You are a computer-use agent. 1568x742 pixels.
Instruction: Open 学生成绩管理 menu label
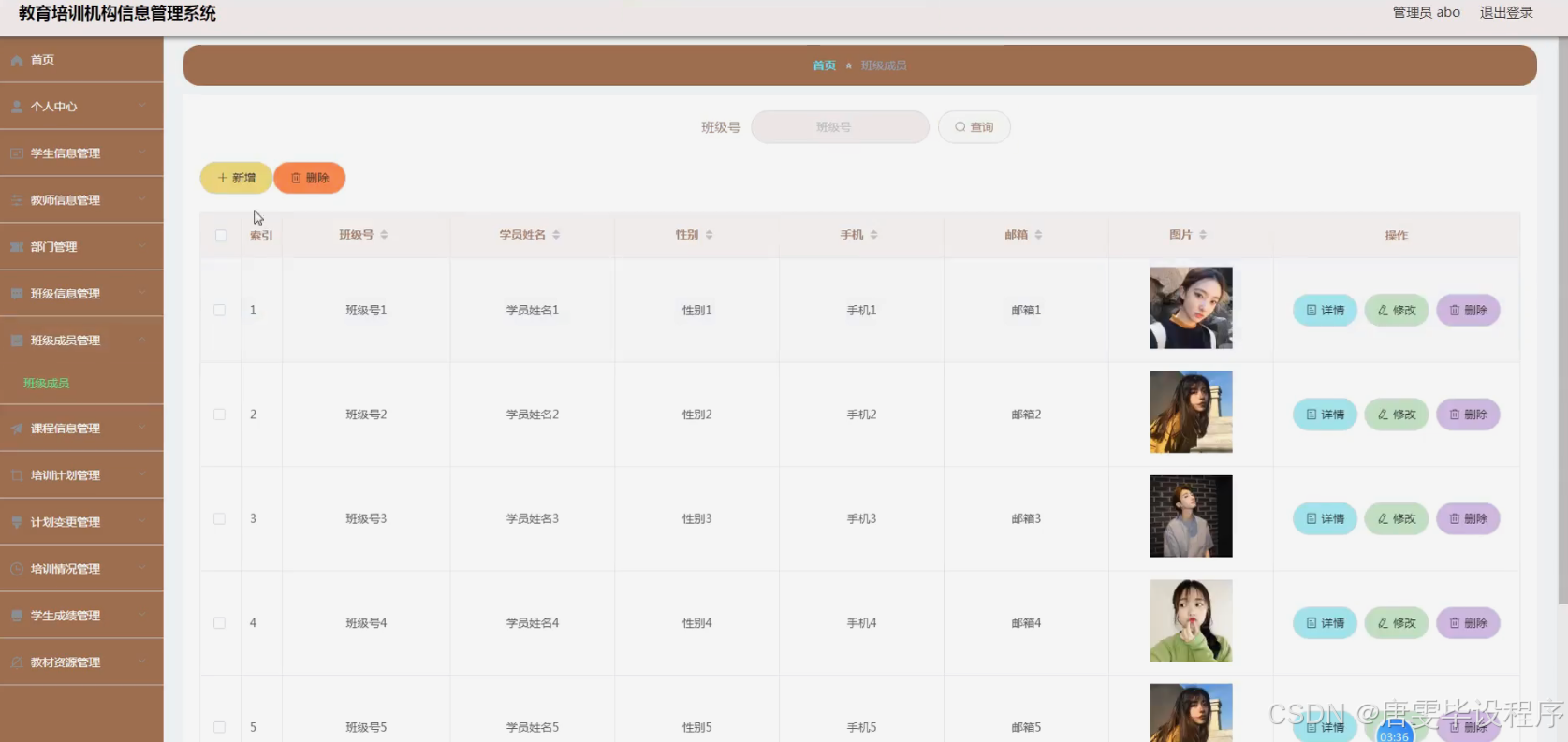(66, 616)
